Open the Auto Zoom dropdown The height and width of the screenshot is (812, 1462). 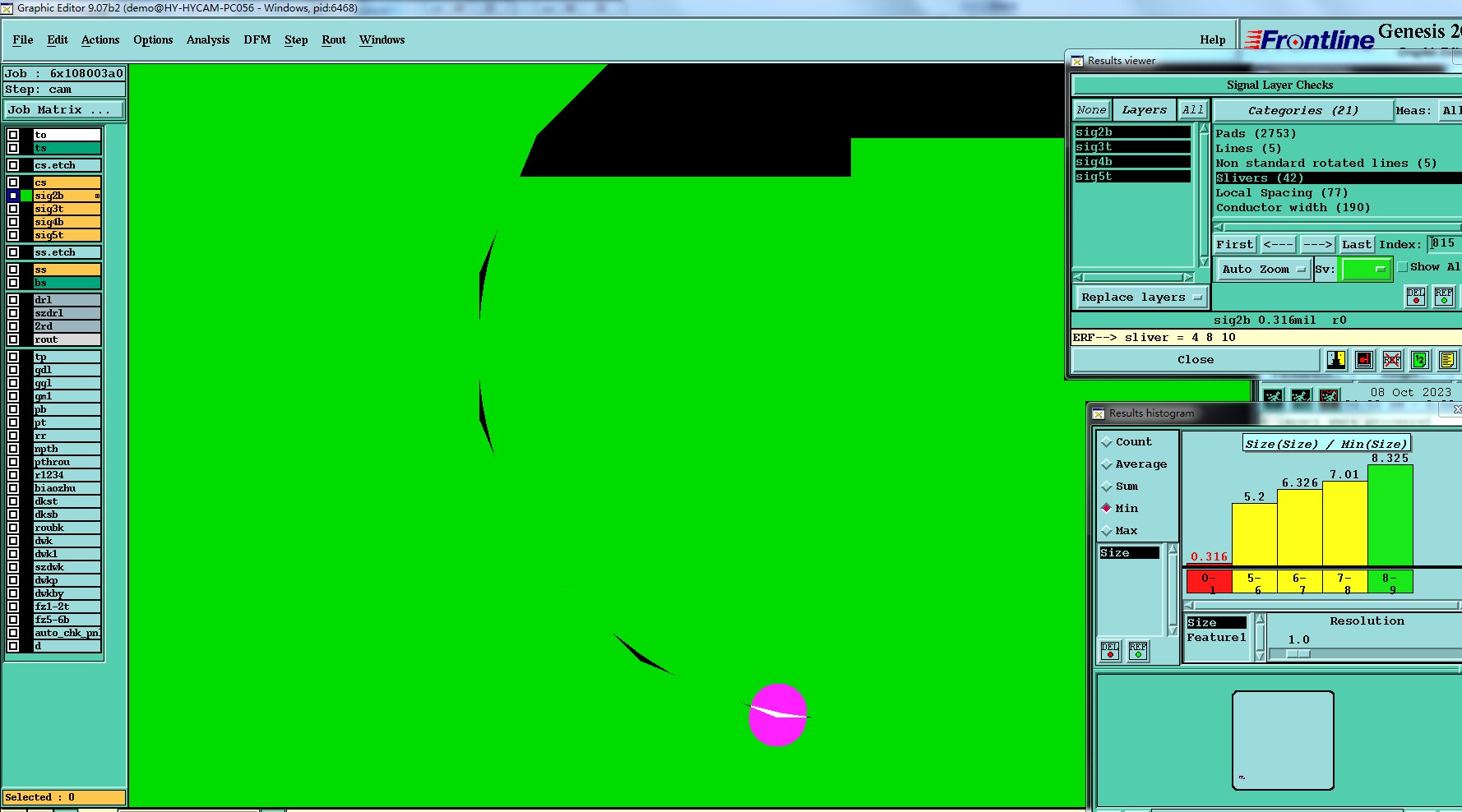coord(1263,269)
